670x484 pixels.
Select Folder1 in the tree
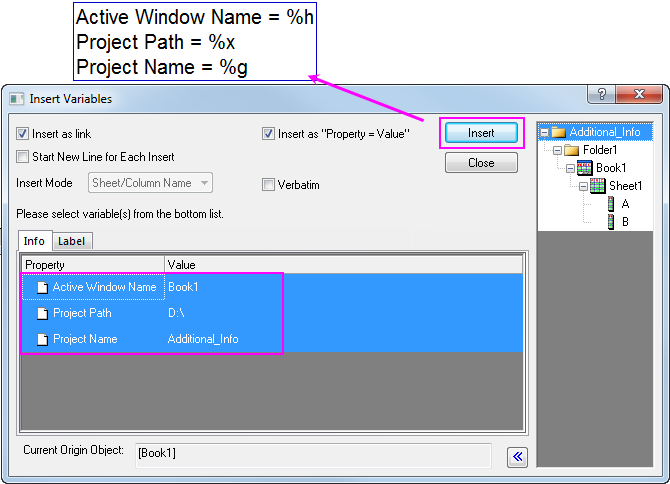click(x=600, y=150)
